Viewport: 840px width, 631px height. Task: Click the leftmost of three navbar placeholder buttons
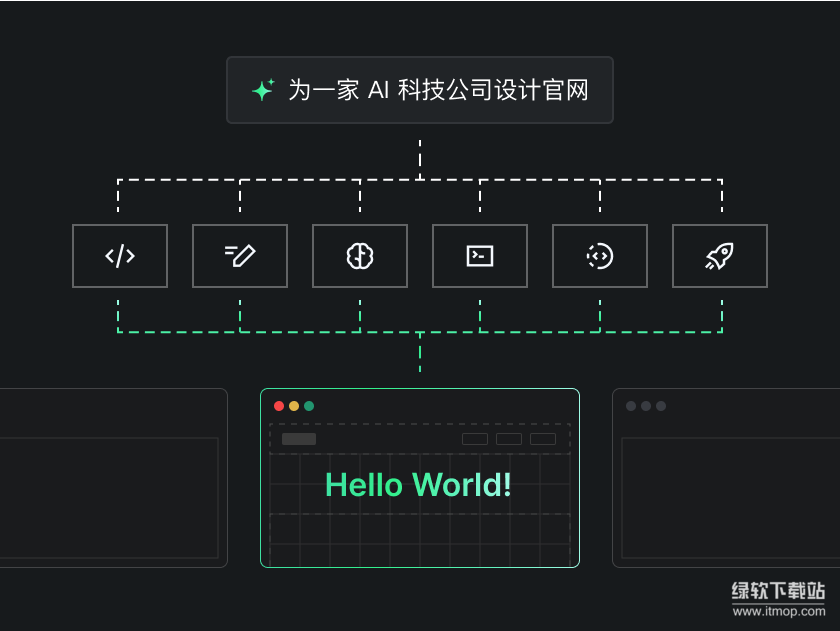click(475, 439)
